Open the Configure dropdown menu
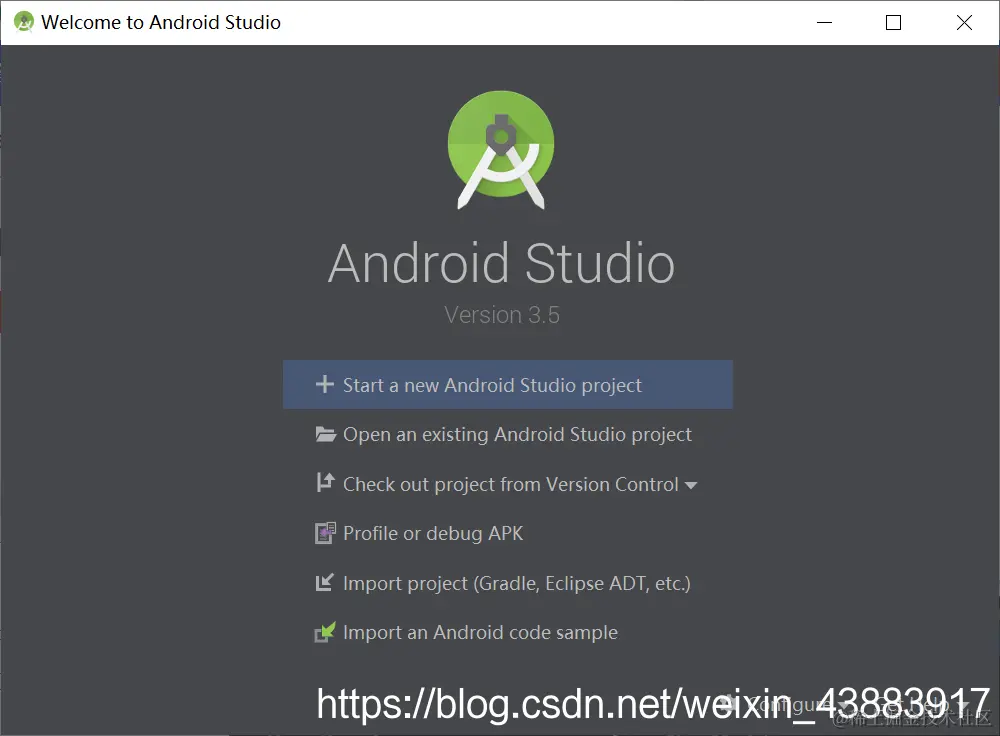The width and height of the screenshot is (1000, 736). (786, 705)
